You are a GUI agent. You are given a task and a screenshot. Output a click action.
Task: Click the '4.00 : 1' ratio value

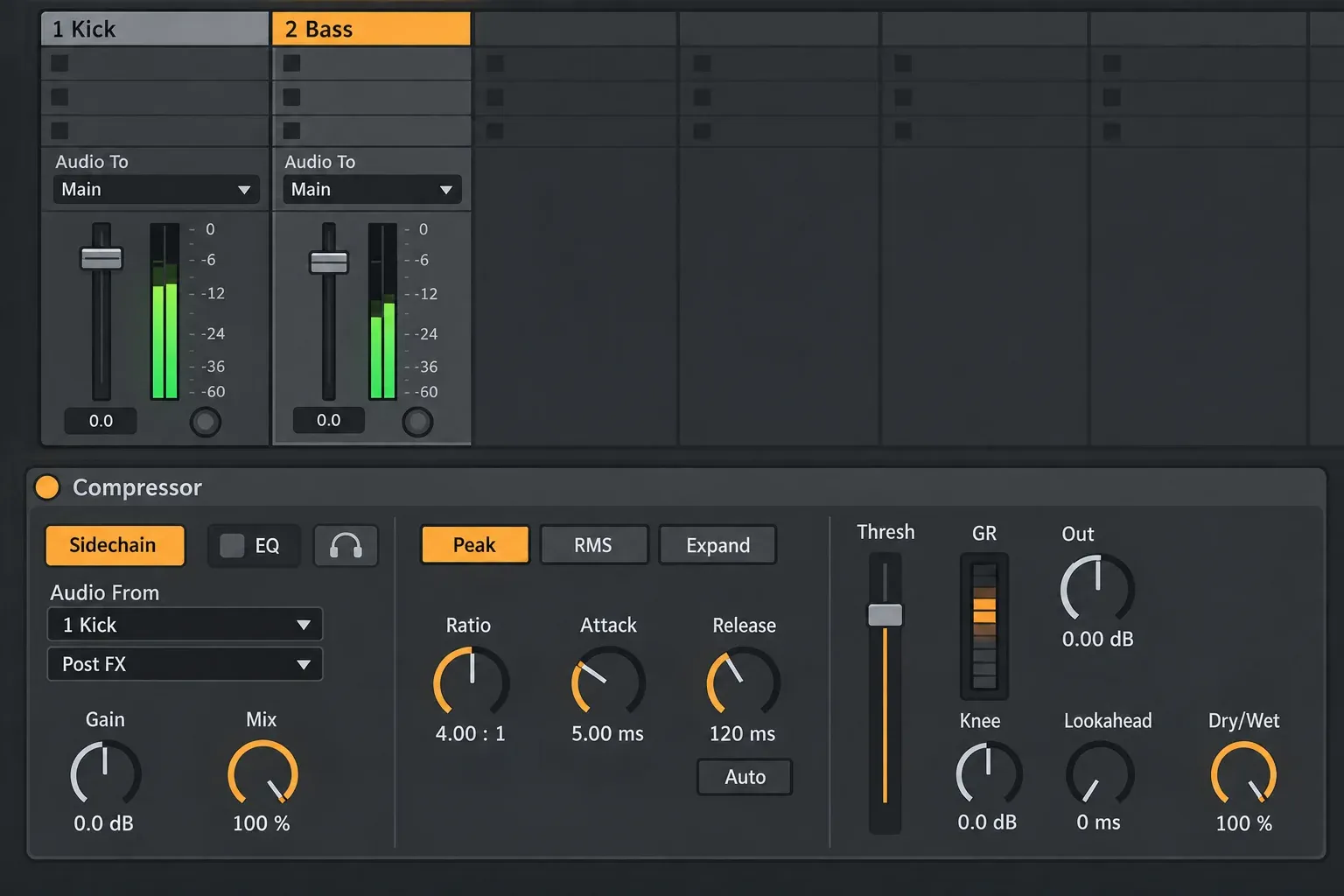pyautogui.click(x=471, y=733)
